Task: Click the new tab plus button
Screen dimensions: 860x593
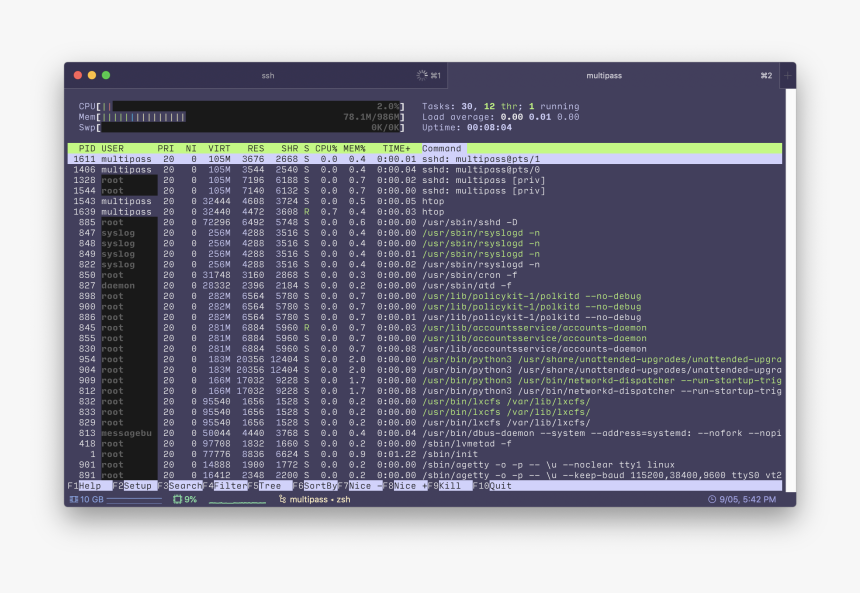Action: pyautogui.click(x=788, y=76)
